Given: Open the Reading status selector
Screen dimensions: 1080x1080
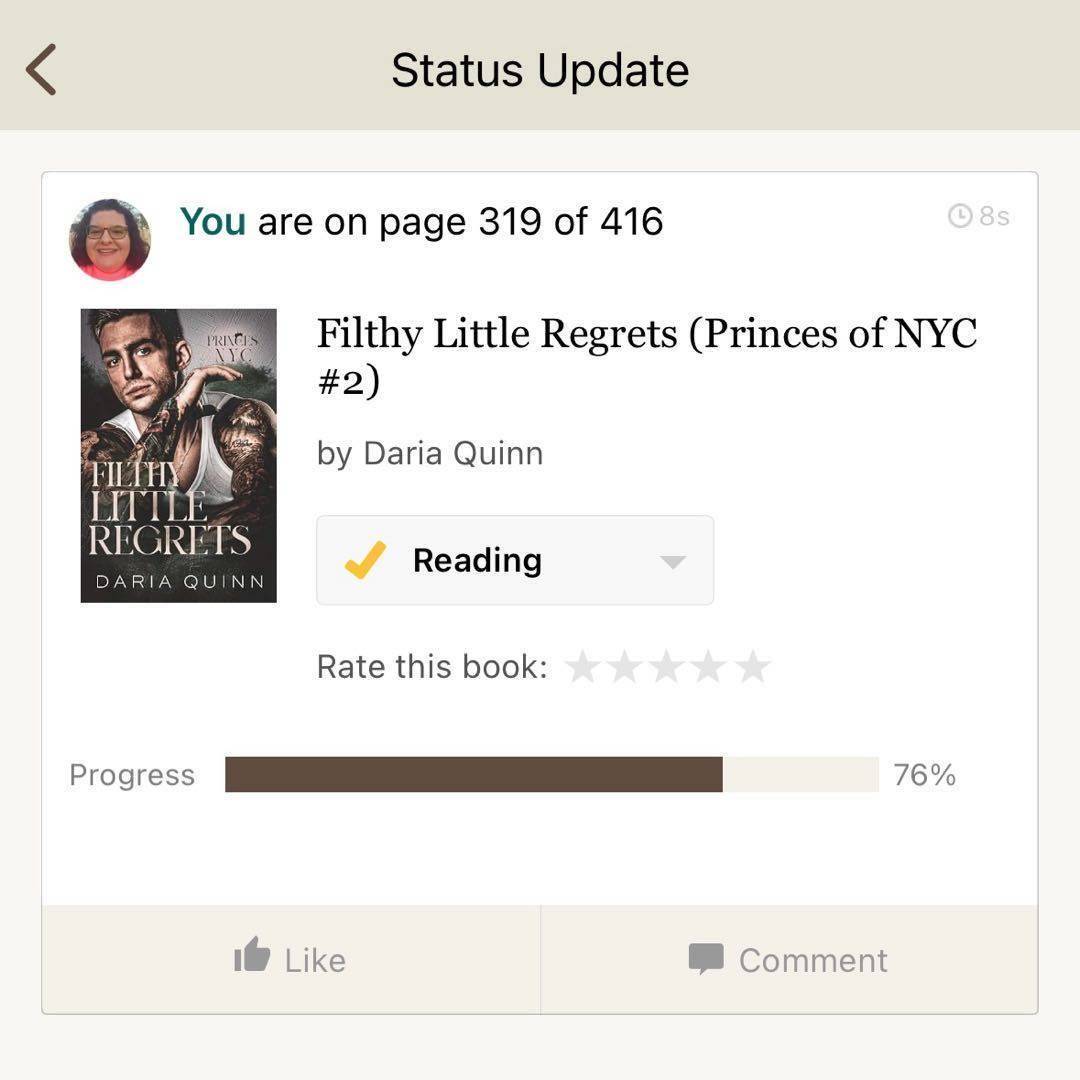Looking at the screenshot, I should pos(514,560).
